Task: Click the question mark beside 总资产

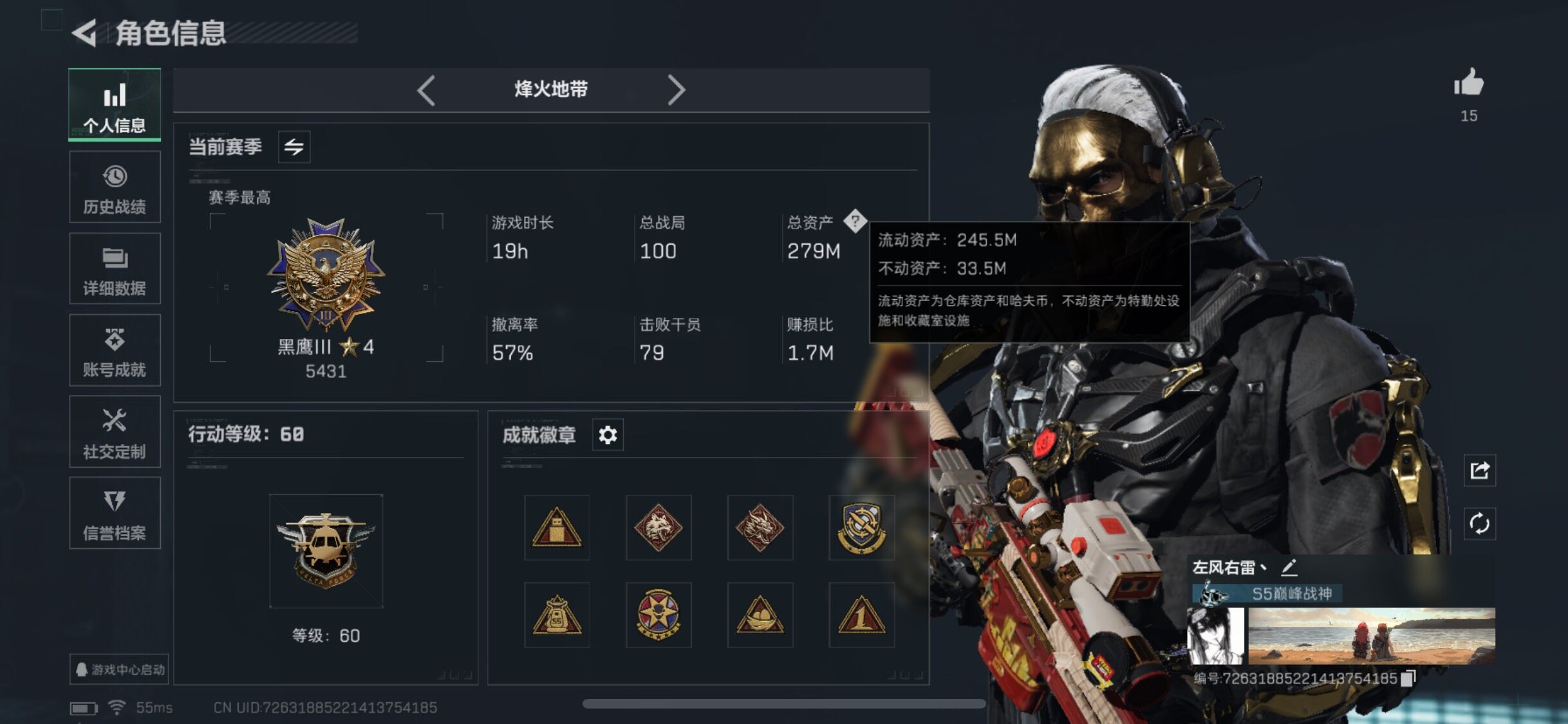Action: (855, 221)
